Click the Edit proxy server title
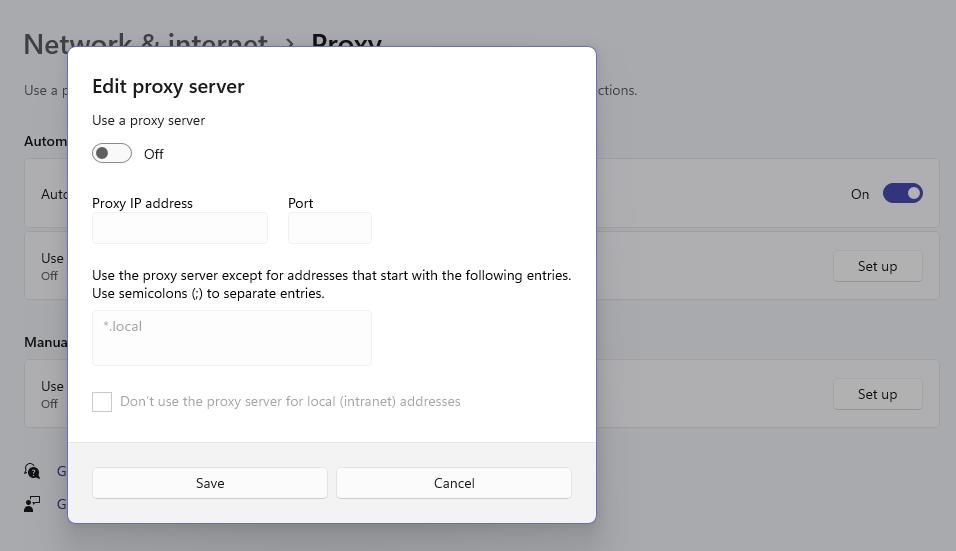This screenshot has width=956, height=551. click(168, 87)
